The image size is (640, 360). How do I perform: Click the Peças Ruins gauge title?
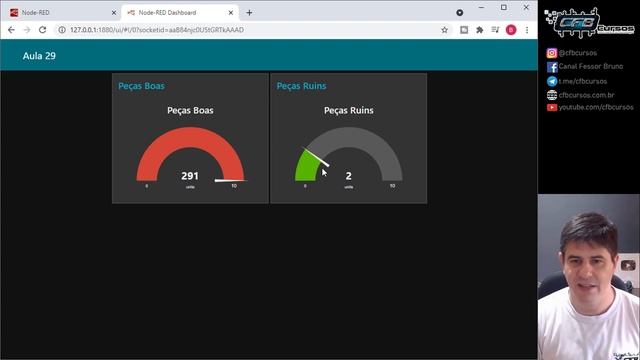[349, 111]
